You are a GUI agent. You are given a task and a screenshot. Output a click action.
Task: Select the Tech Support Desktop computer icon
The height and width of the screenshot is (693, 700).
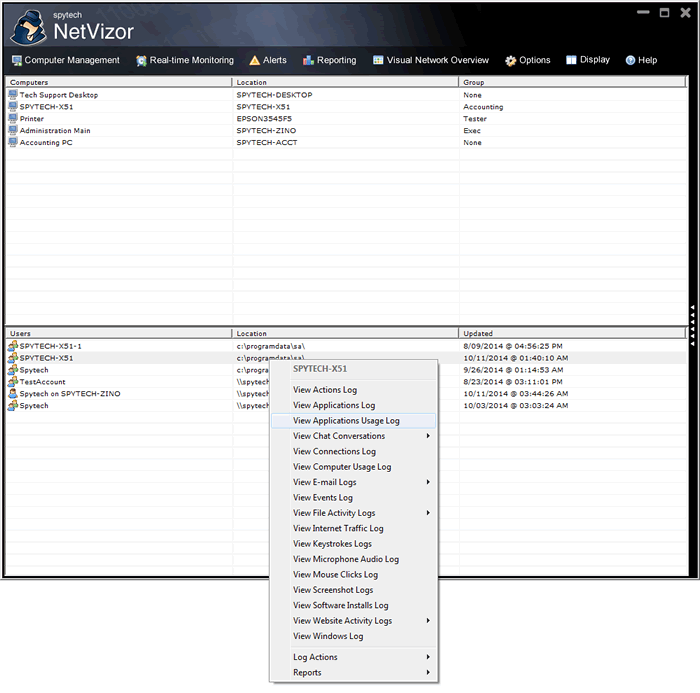click(13, 95)
